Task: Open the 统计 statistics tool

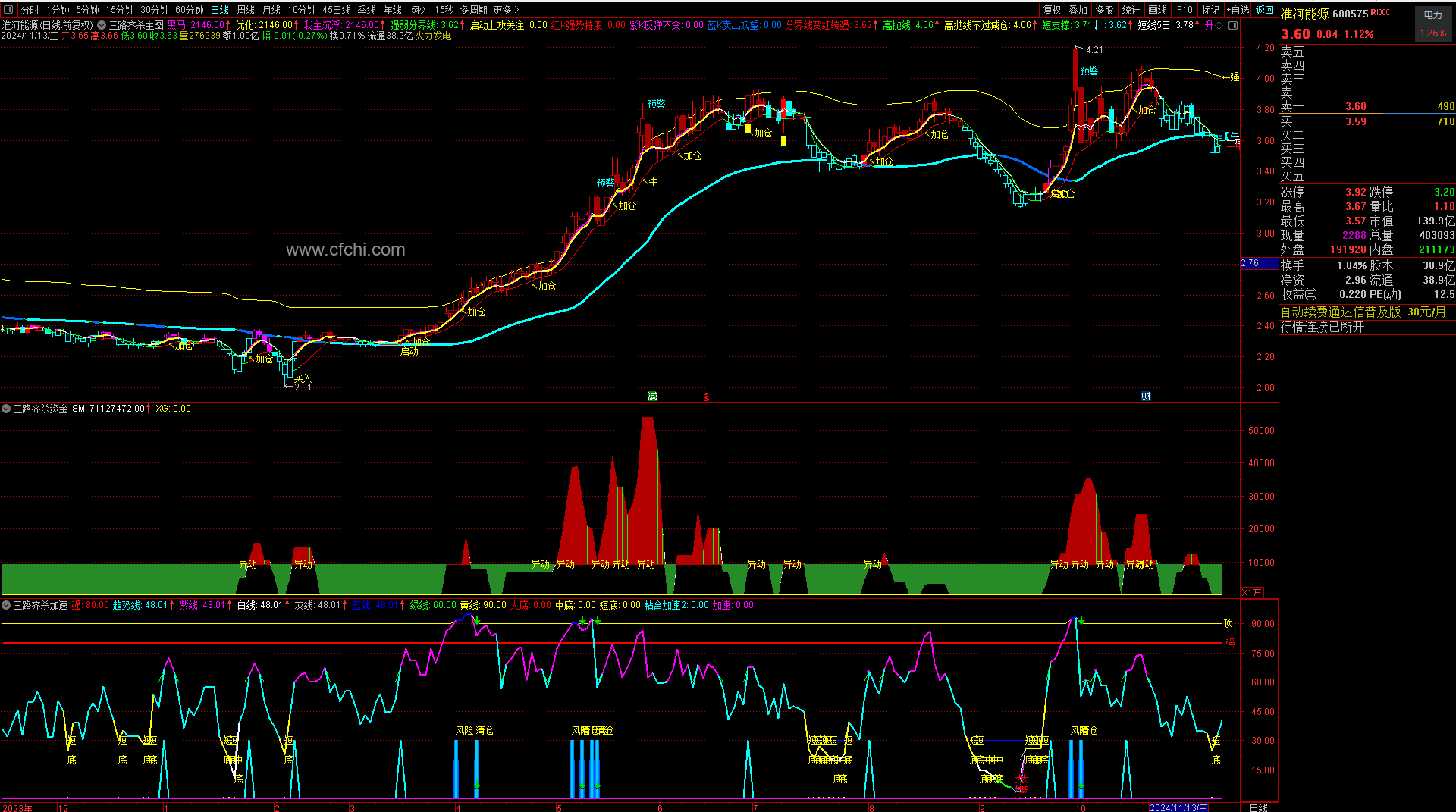Action: [x=1131, y=10]
